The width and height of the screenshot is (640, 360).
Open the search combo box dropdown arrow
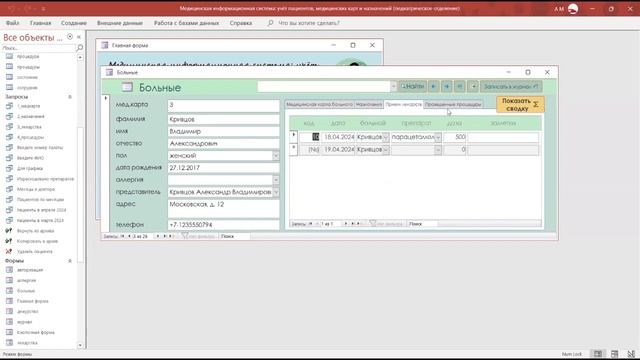pyautogui.click(x=393, y=86)
